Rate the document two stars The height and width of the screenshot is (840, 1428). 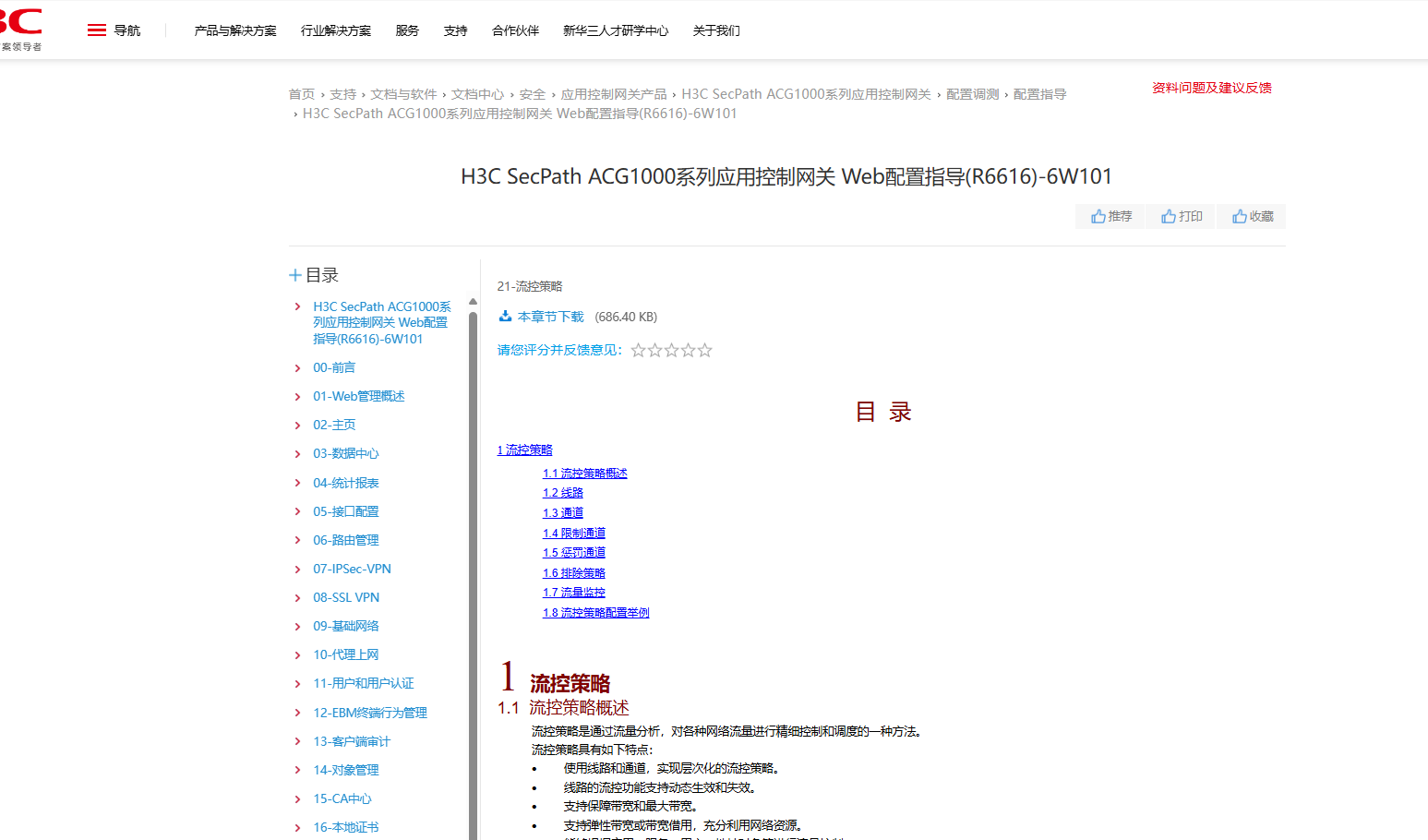pyautogui.click(x=655, y=350)
